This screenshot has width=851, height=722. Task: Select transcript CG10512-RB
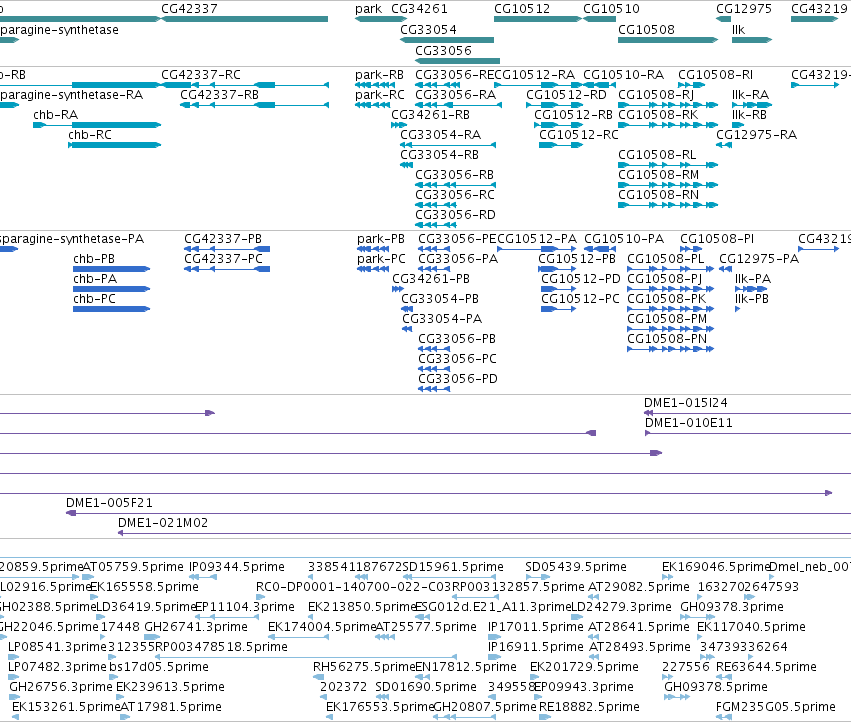(x=574, y=115)
